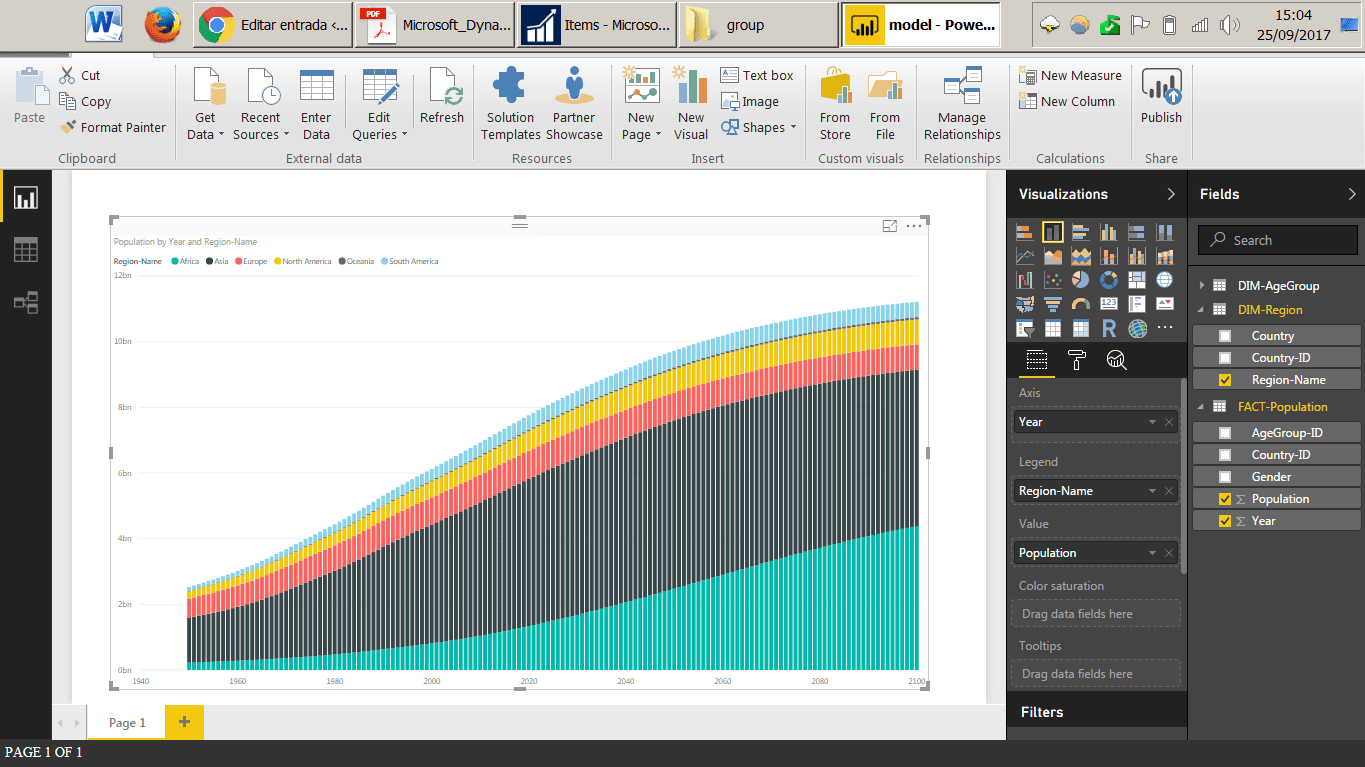Click Focus mode icon on chart
Image resolution: width=1365 pixels, height=767 pixels.
890,226
